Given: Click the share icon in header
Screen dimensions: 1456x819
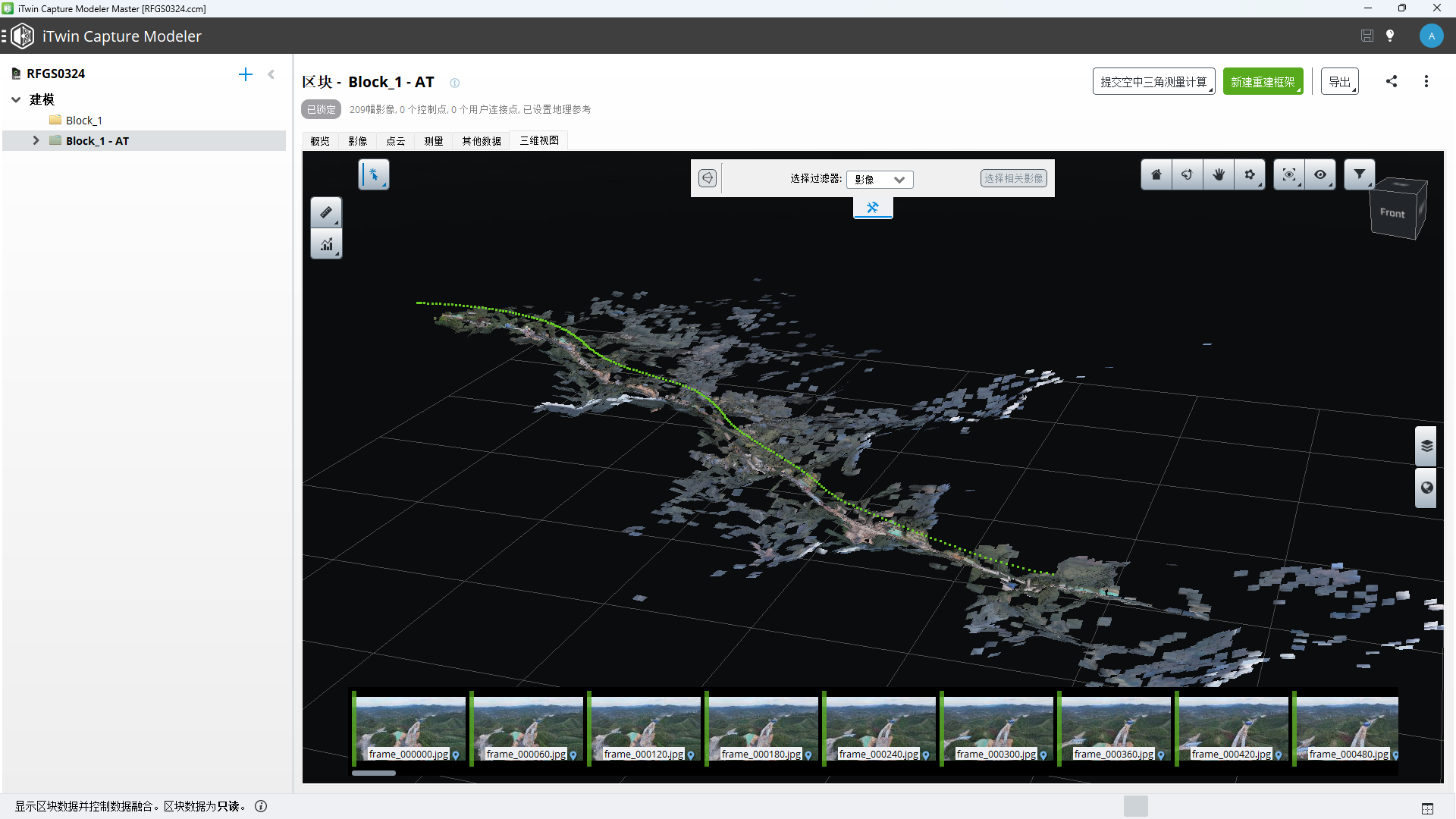Looking at the screenshot, I should coord(1392,81).
